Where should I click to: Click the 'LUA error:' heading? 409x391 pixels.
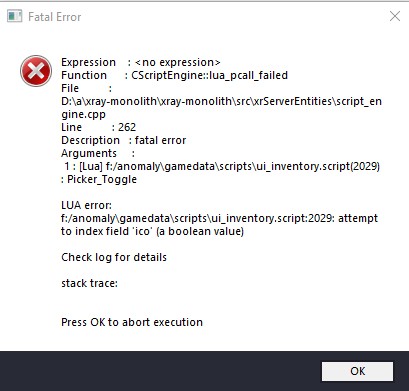86,205
